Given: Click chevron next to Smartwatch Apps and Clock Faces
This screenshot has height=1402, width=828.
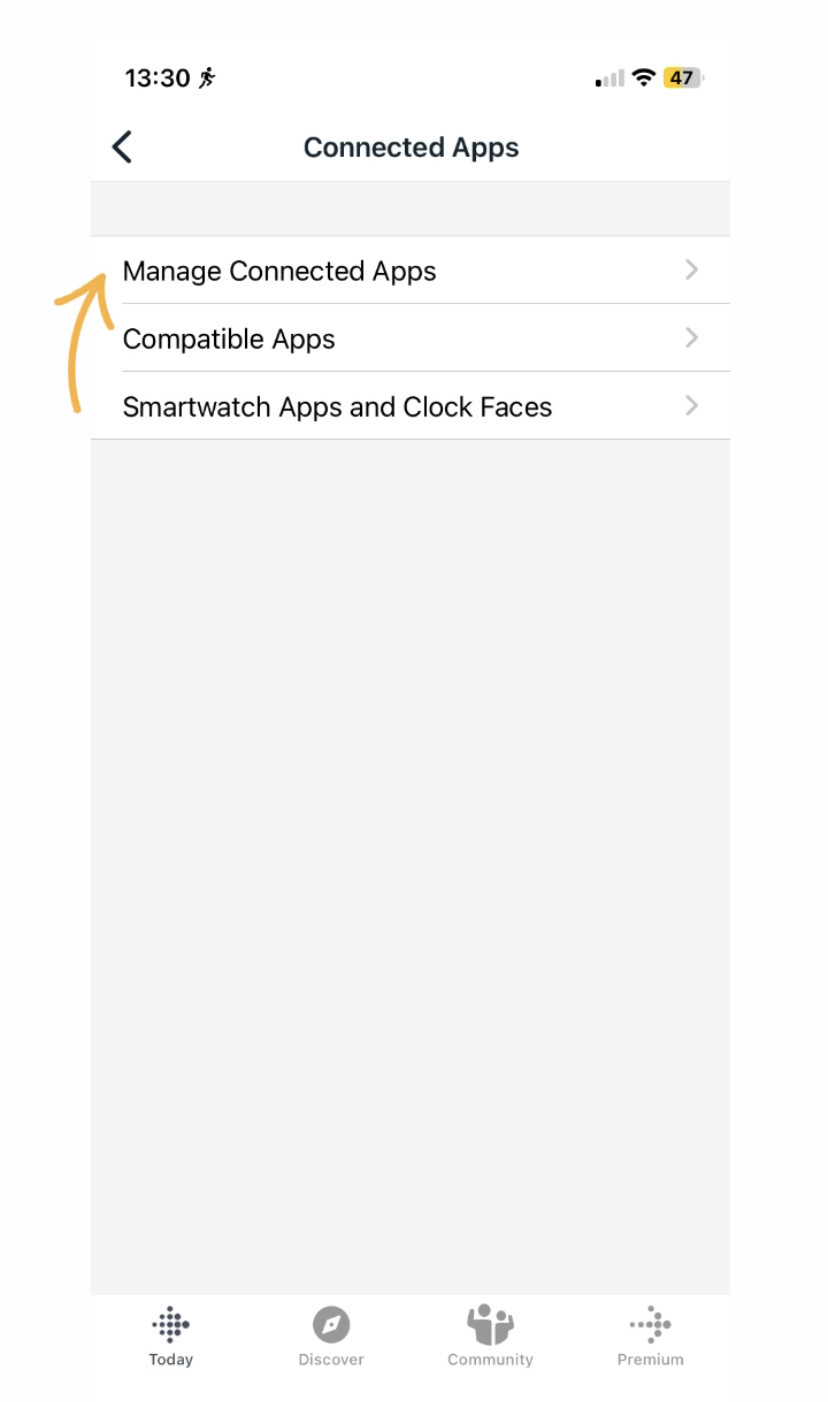Looking at the screenshot, I should (691, 406).
